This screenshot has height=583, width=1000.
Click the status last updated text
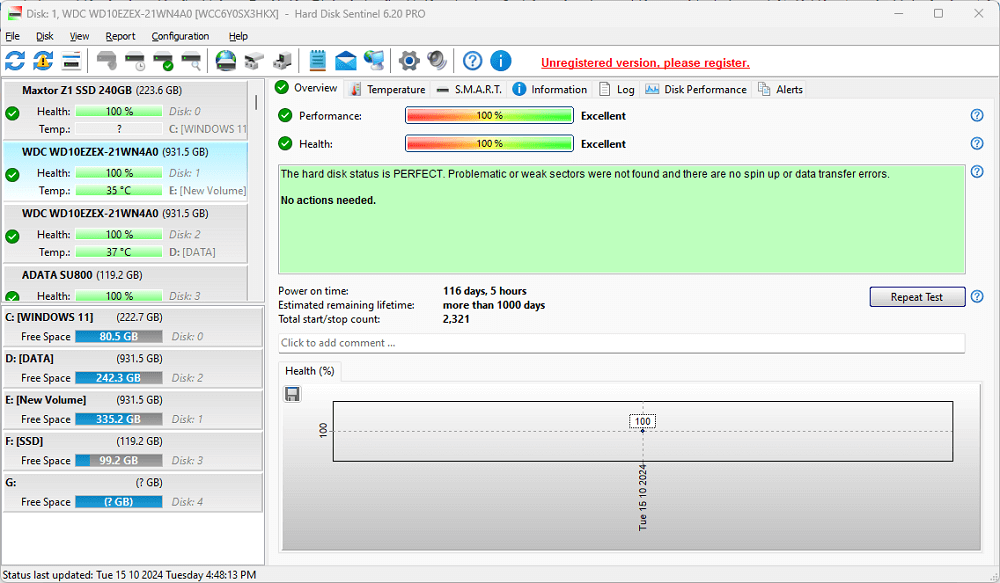pyautogui.click(x=129, y=575)
